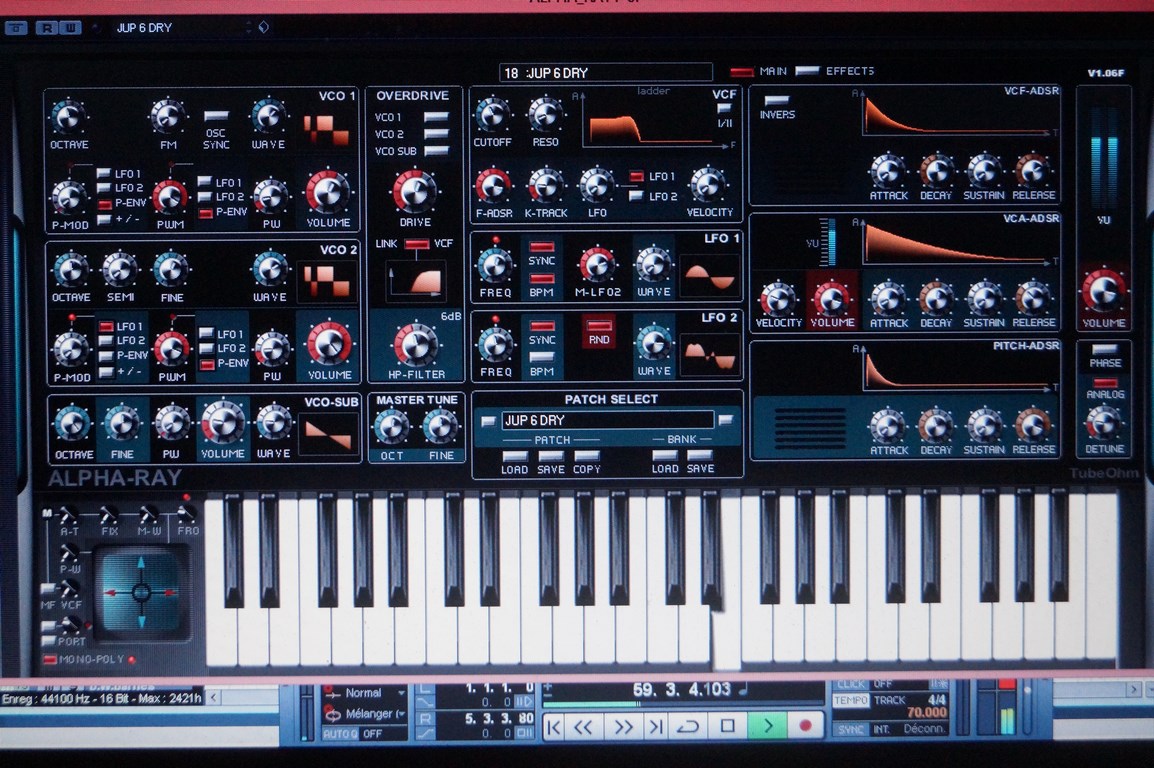The image size is (1154, 768).
Task: Click Go to Start transport button
Action: 554,727
